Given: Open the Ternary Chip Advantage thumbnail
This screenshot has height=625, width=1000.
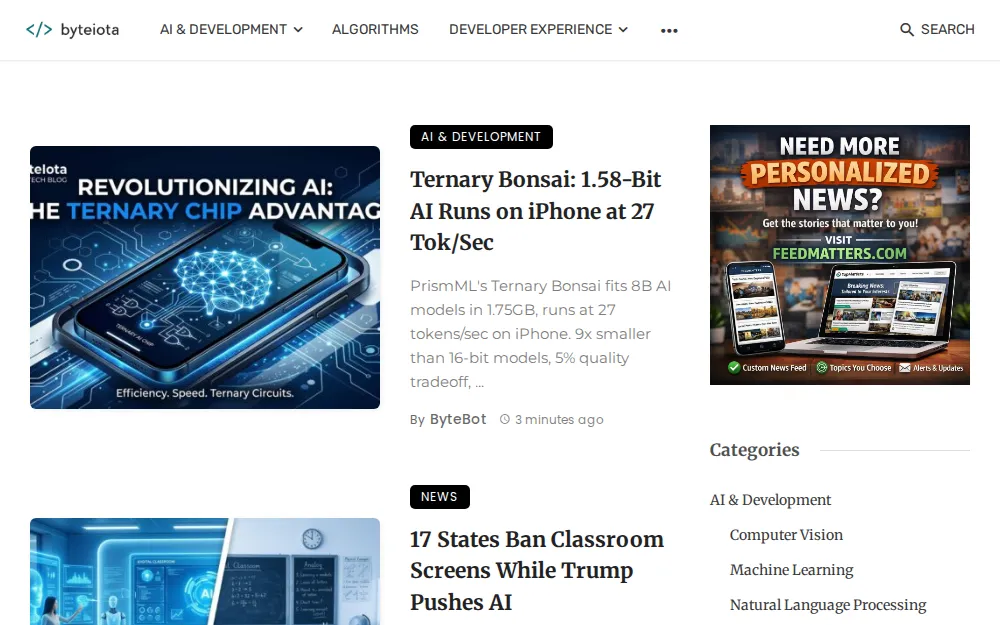Looking at the screenshot, I should click(x=205, y=277).
